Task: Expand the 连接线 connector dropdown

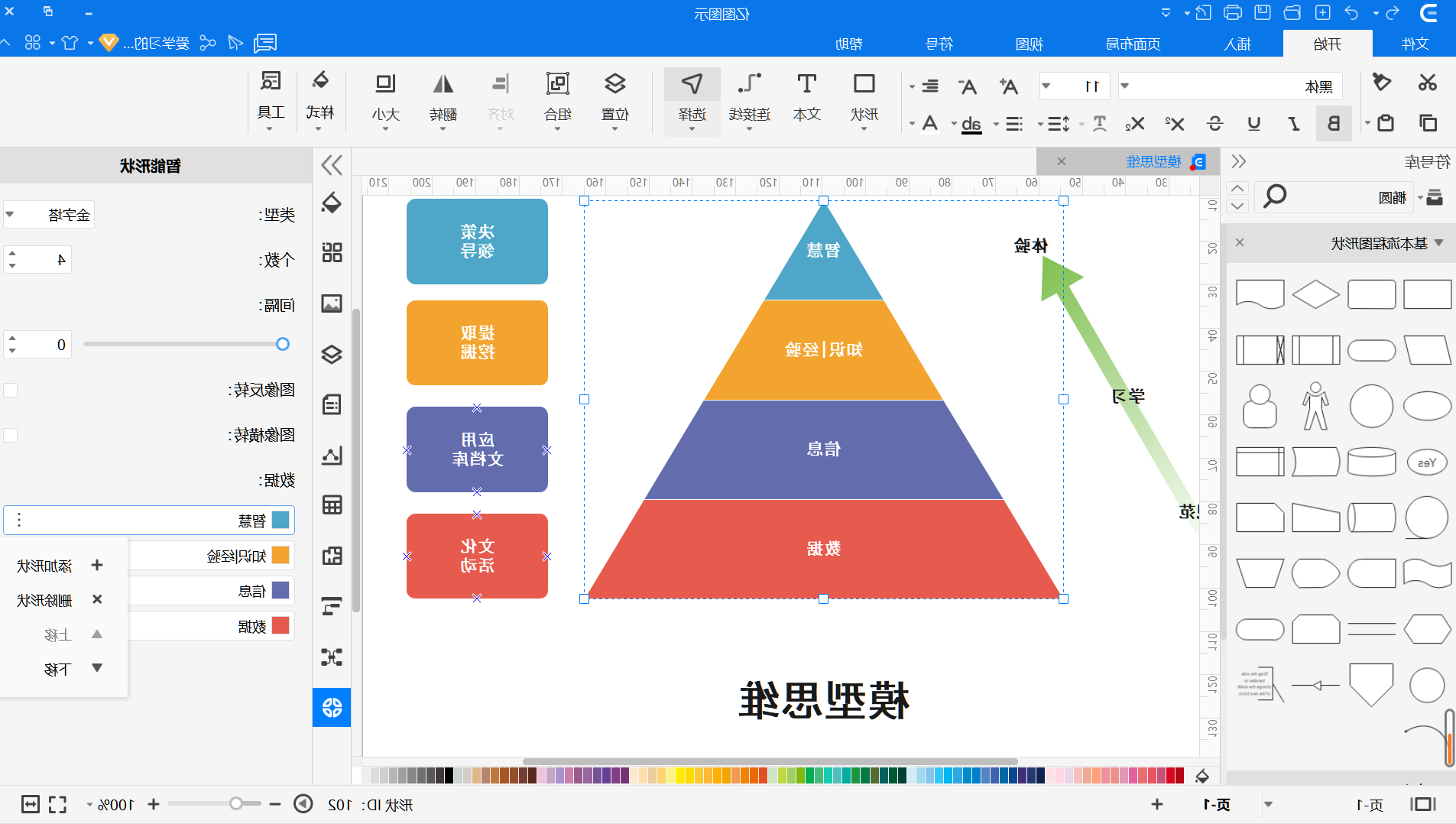Action: tap(749, 128)
